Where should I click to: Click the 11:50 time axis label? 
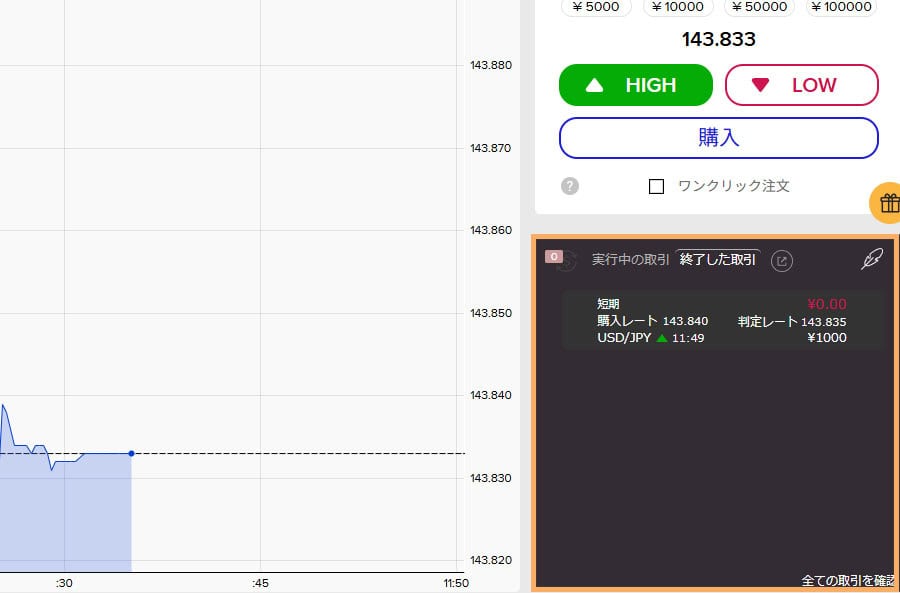tap(456, 583)
